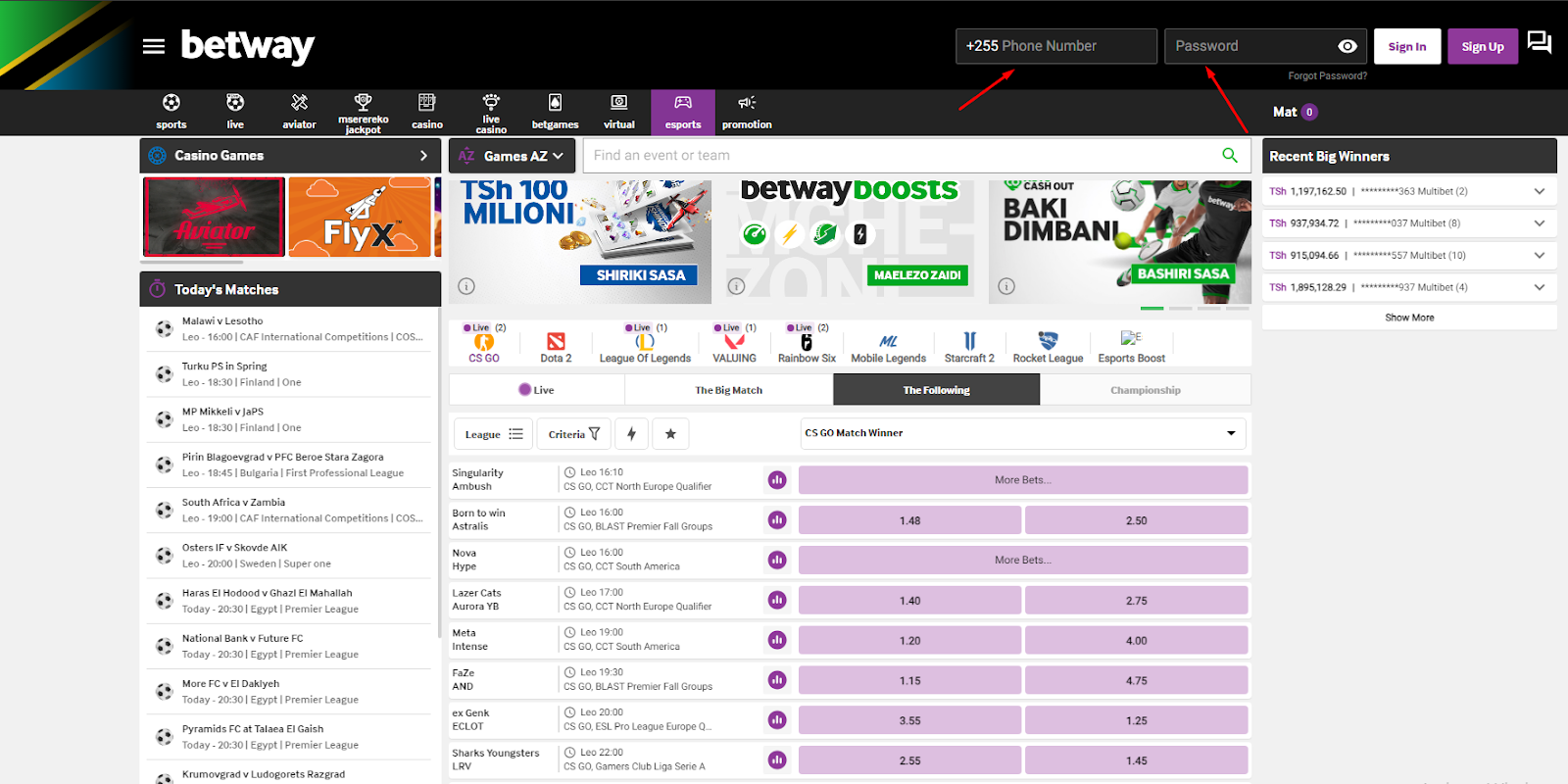Open the hamburger menu icon

tap(154, 46)
